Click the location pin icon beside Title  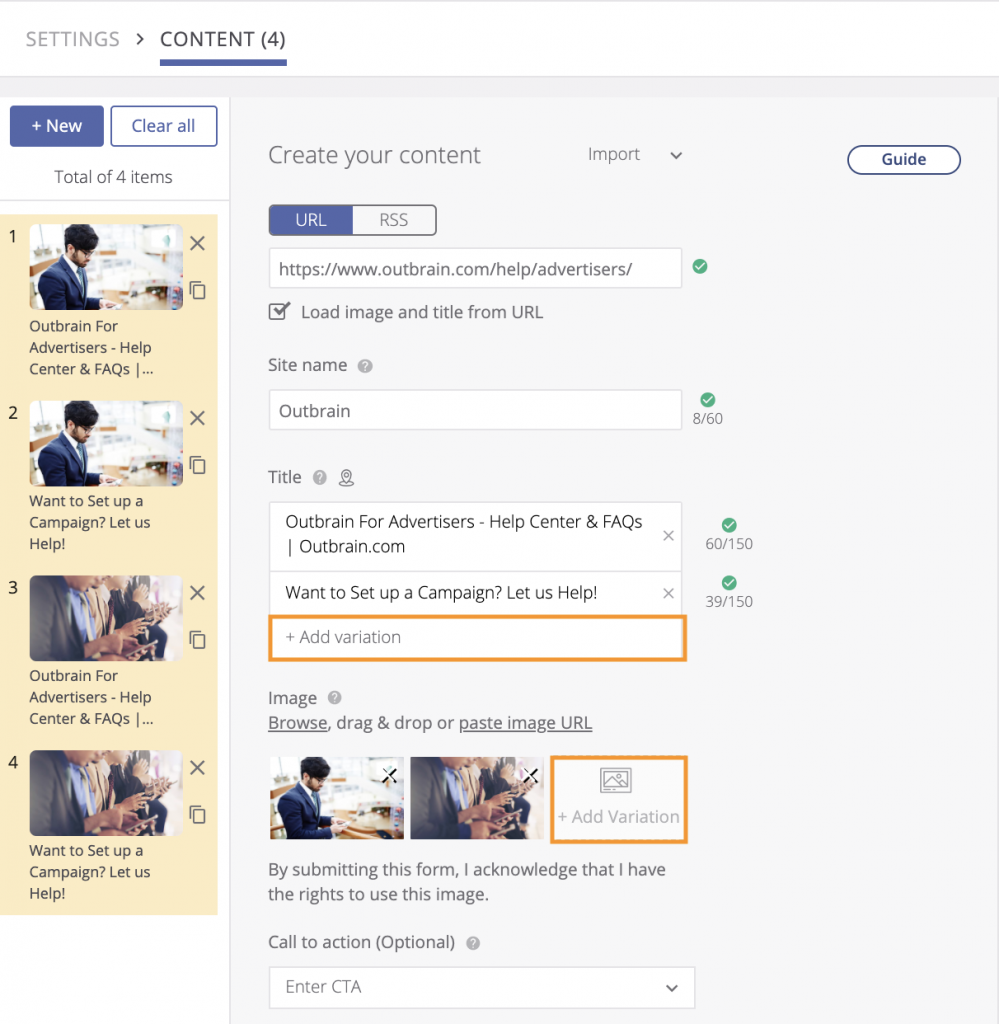(x=346, y=478)
